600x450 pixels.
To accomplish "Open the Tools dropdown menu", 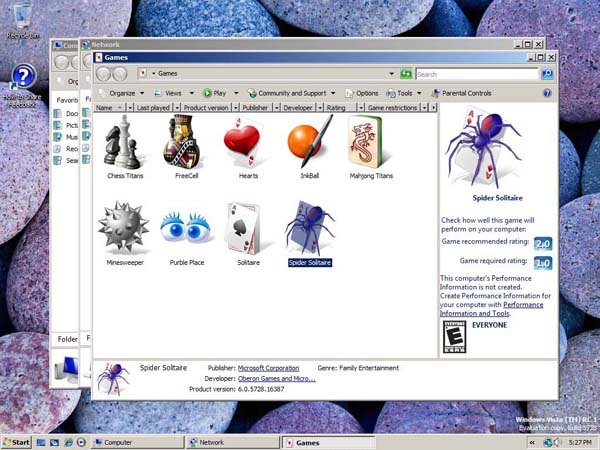I will point(404,93).
